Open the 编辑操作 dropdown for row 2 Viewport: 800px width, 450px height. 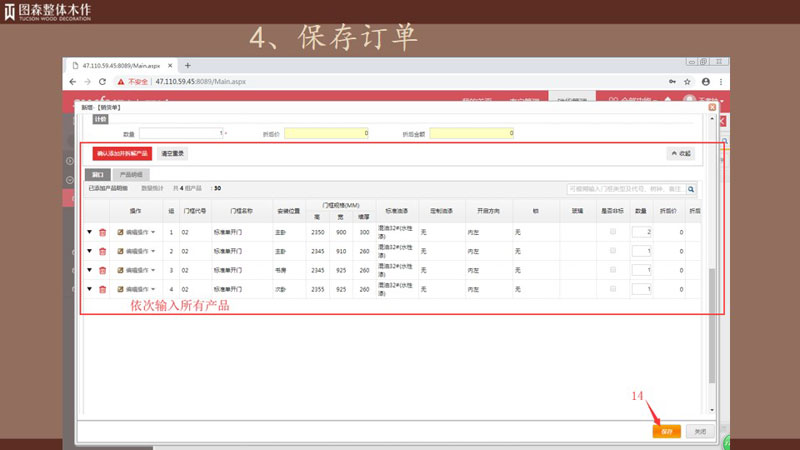click(x=137, y=251)
